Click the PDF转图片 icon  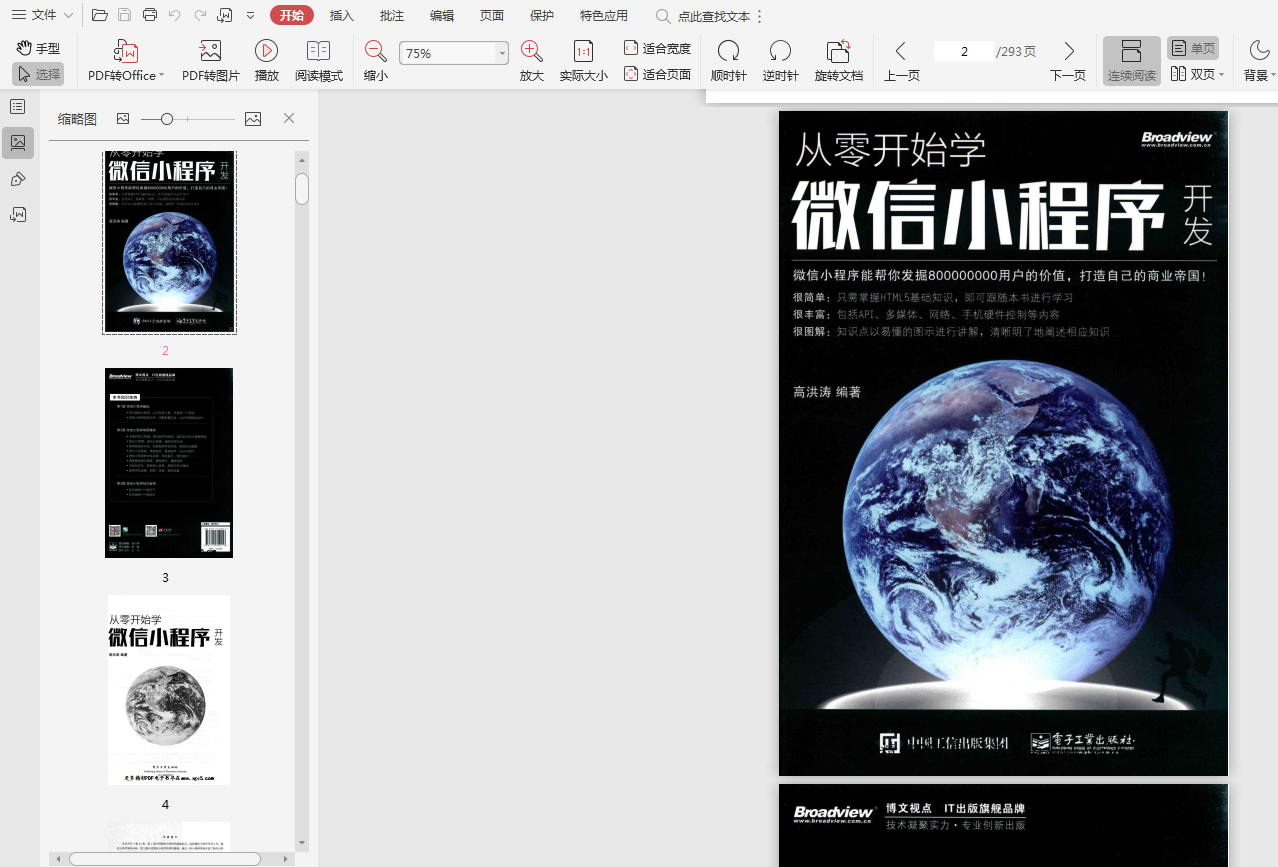(x=210, y=52)
